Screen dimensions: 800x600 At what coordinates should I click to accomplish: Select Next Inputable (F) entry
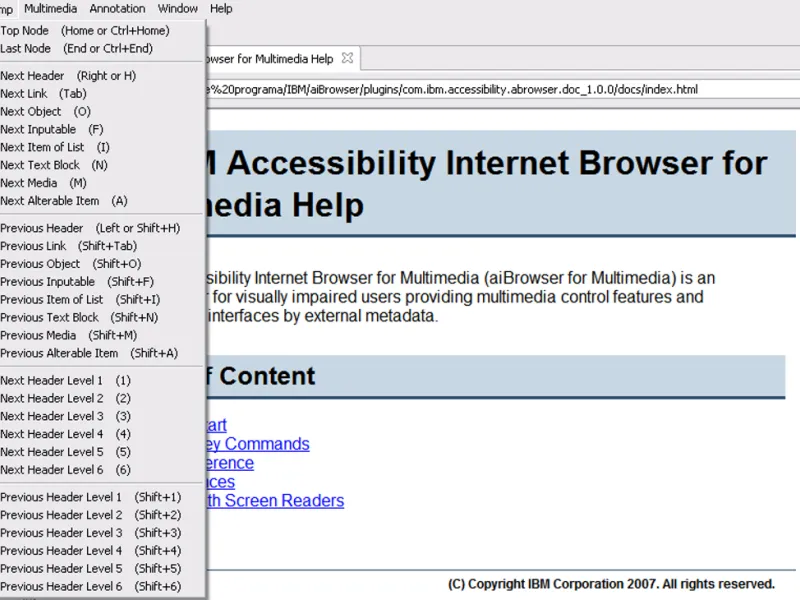click(x=102, y=129)
